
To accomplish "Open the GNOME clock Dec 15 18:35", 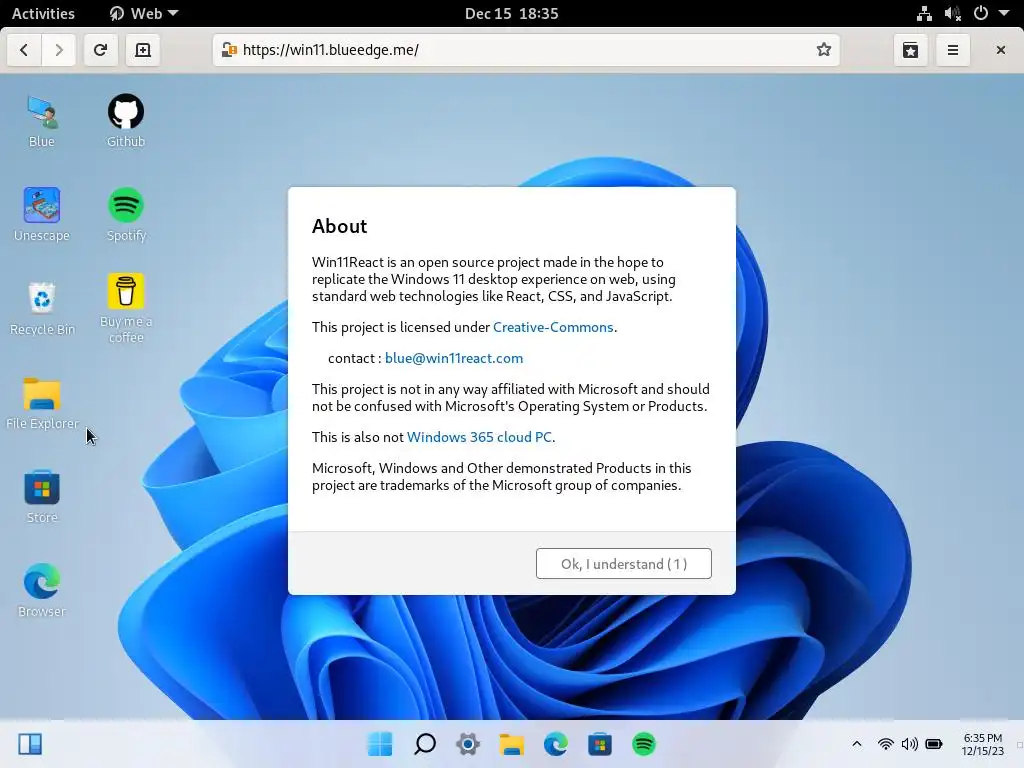I will [x=511, y=13].
